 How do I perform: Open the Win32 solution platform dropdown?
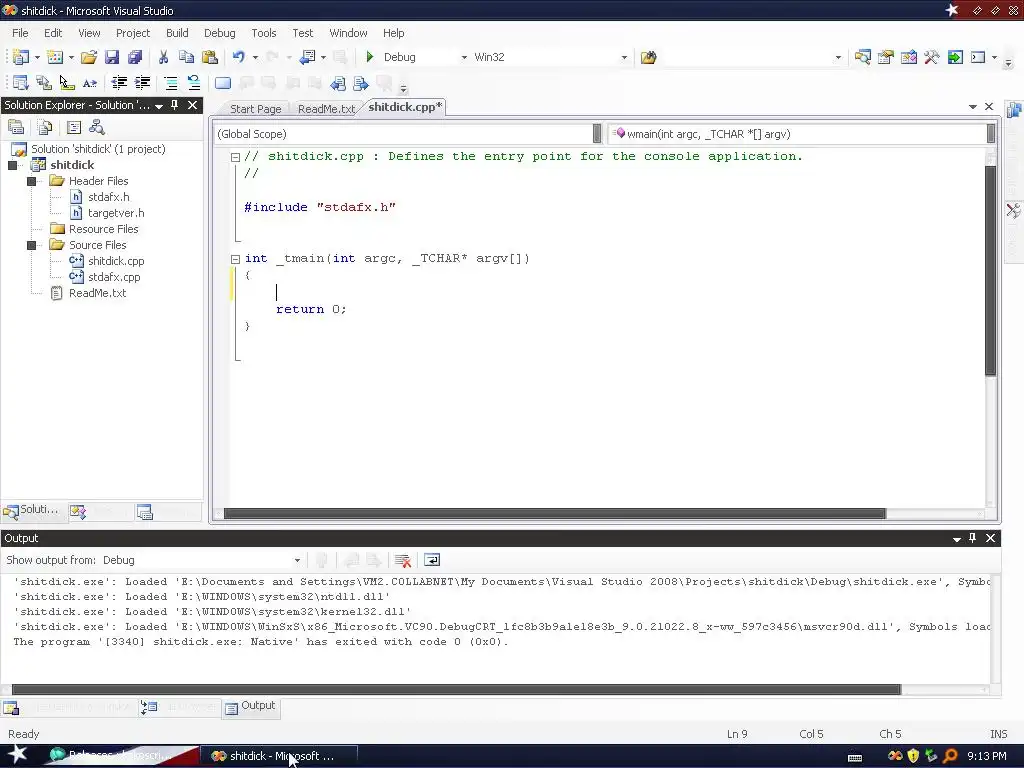point(624,57)
